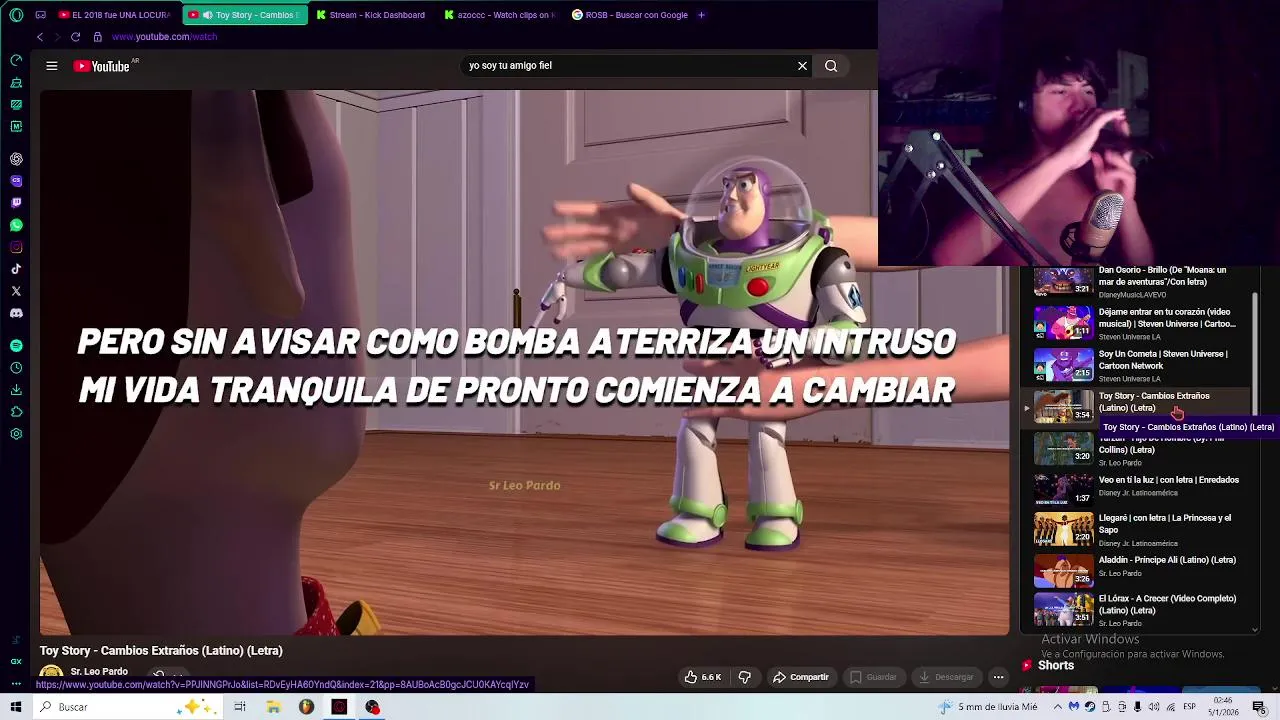The image size is (1280, 720).
Task: Open WhatsApp messenger in the sidebar
Action: (16, 225)
